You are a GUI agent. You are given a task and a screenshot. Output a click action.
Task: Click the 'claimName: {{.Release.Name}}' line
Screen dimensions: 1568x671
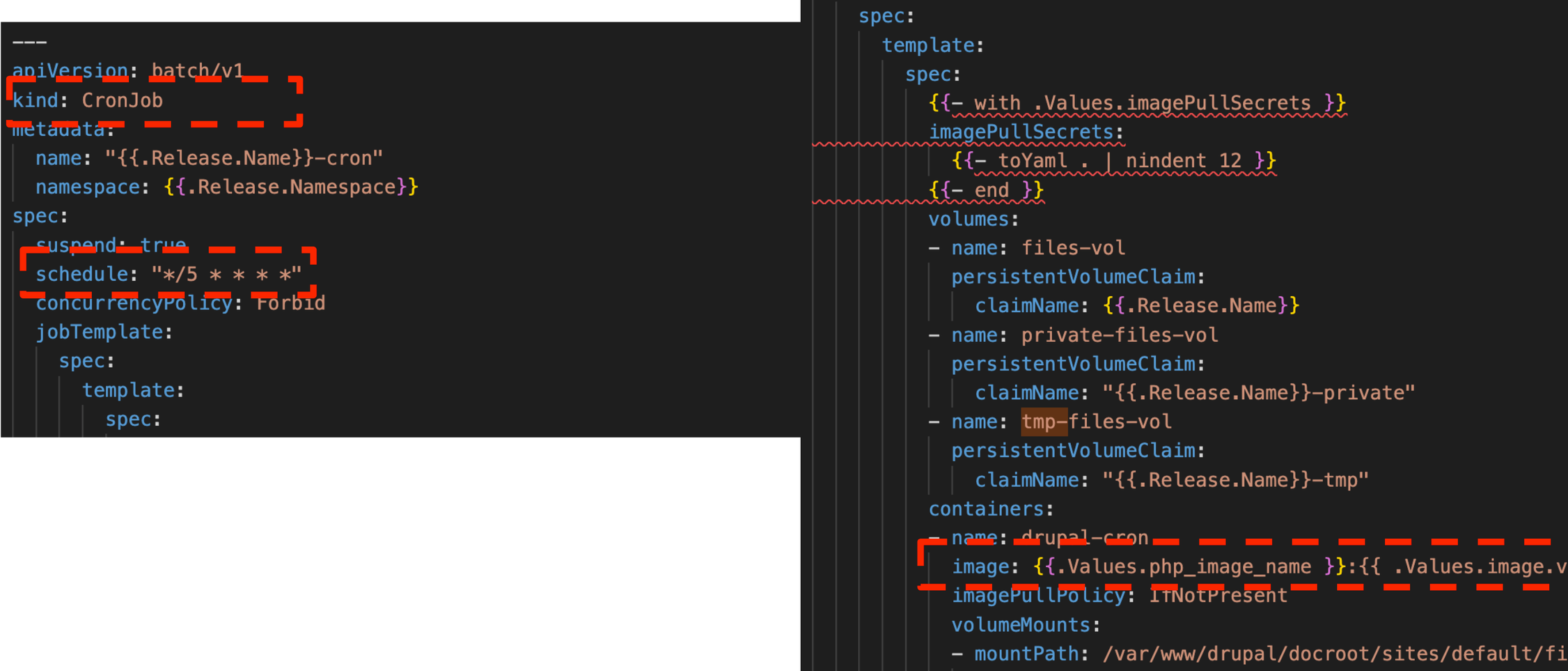coord(1137,306)
